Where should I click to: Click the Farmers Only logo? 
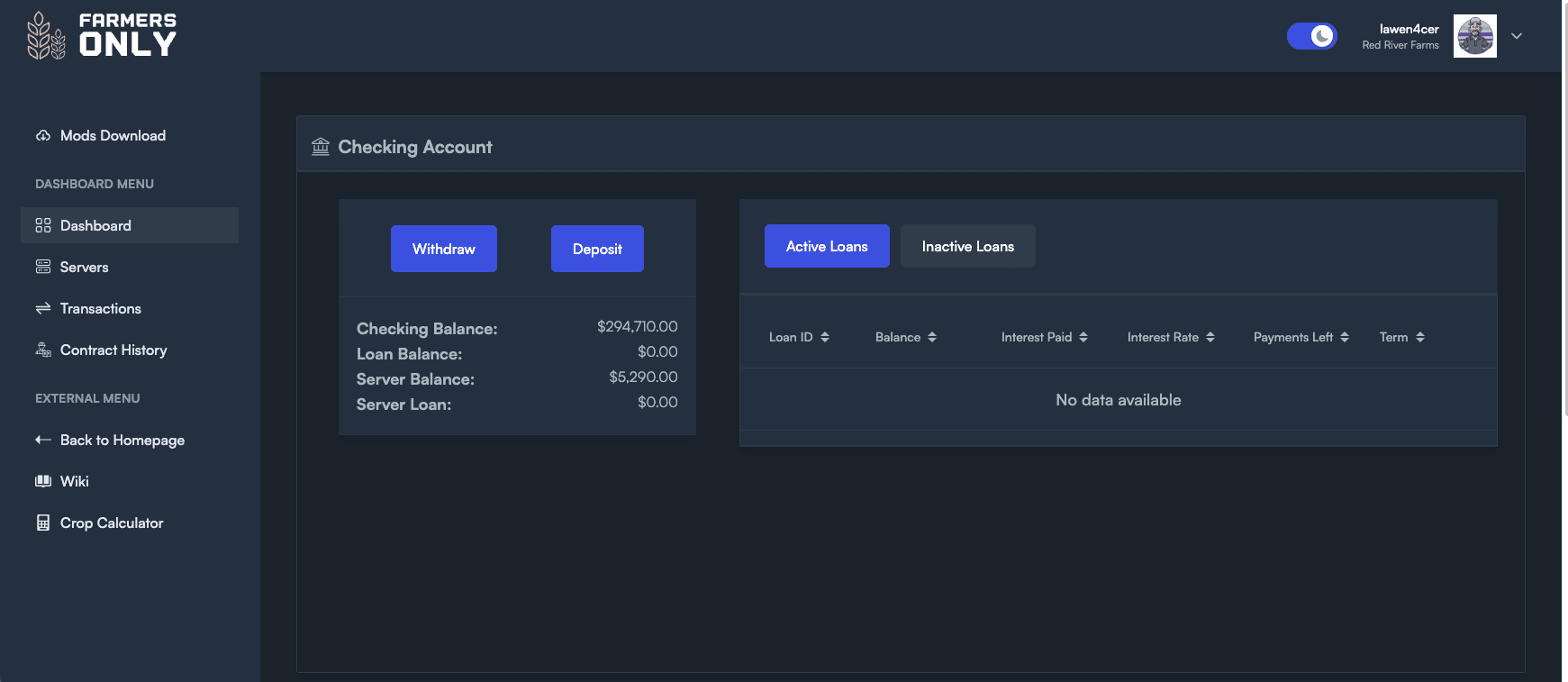coord(102,36)
